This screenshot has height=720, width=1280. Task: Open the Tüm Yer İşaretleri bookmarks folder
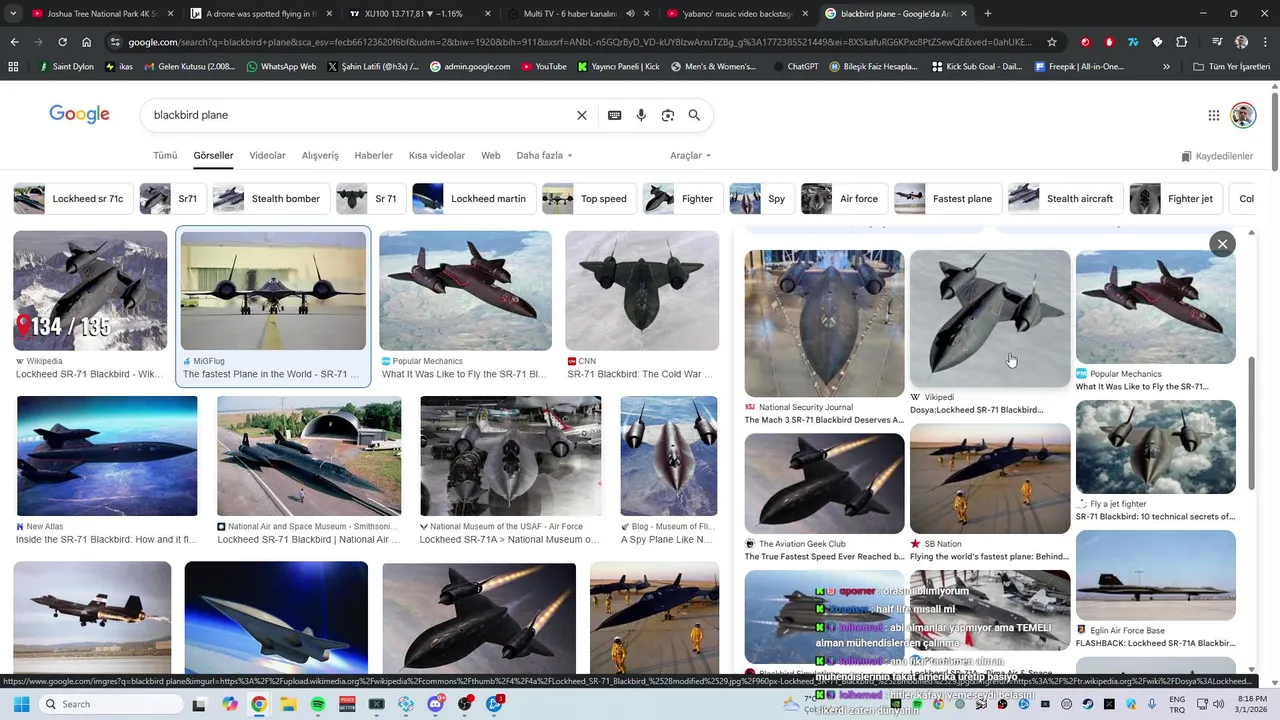click(1232, 67)
